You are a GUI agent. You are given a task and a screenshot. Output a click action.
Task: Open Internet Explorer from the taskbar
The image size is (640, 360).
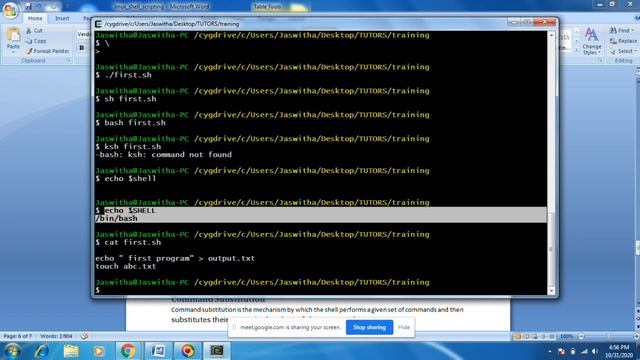click(x=42, y=351)
